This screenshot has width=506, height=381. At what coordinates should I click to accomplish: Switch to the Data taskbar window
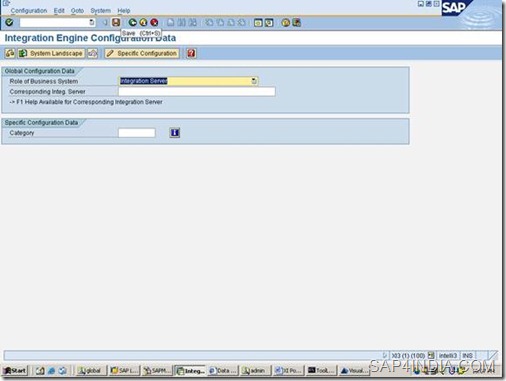tap(223, 370)
